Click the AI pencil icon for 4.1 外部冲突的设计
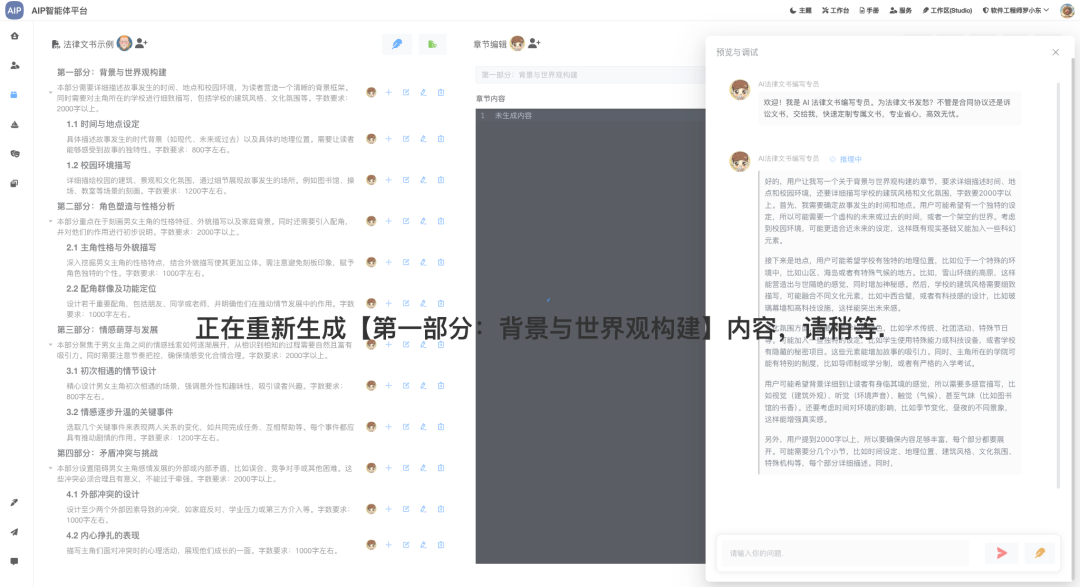Screen dimensions: 1080x587 423,509
